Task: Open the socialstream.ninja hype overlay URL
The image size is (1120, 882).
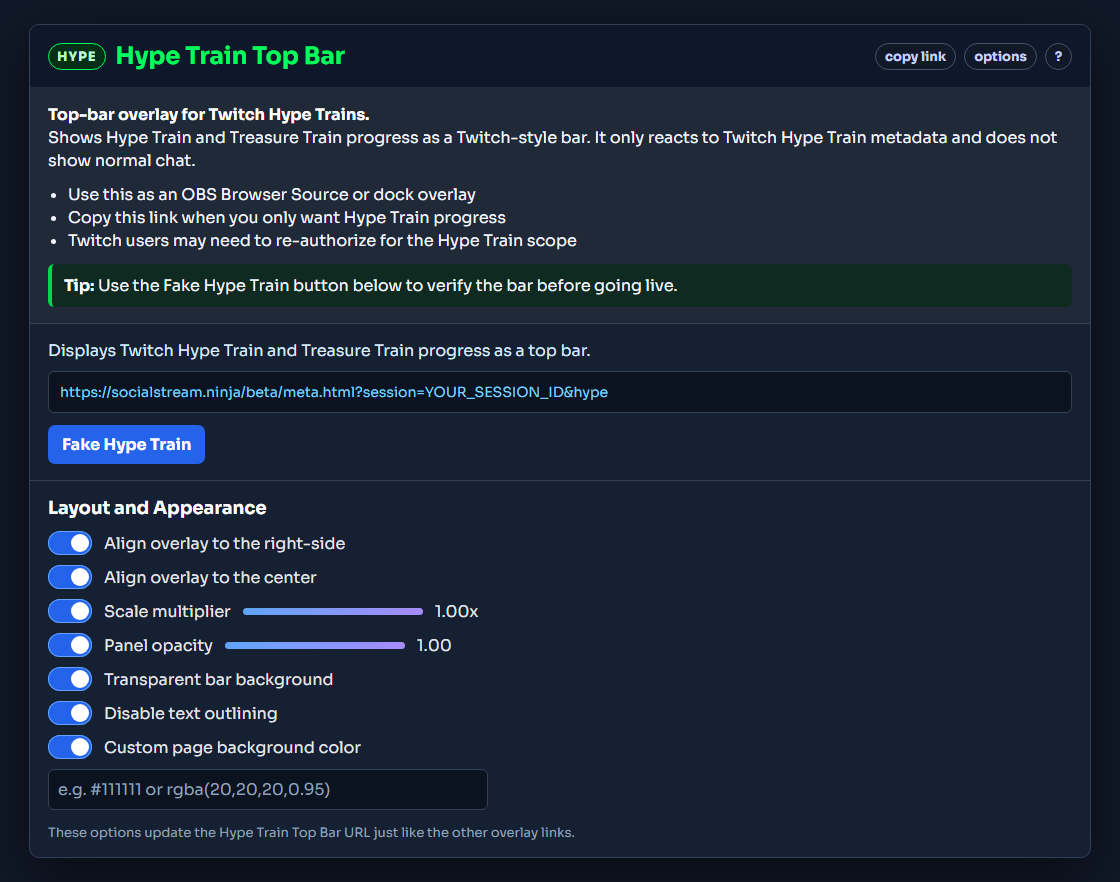Action: tap(559, 392)
